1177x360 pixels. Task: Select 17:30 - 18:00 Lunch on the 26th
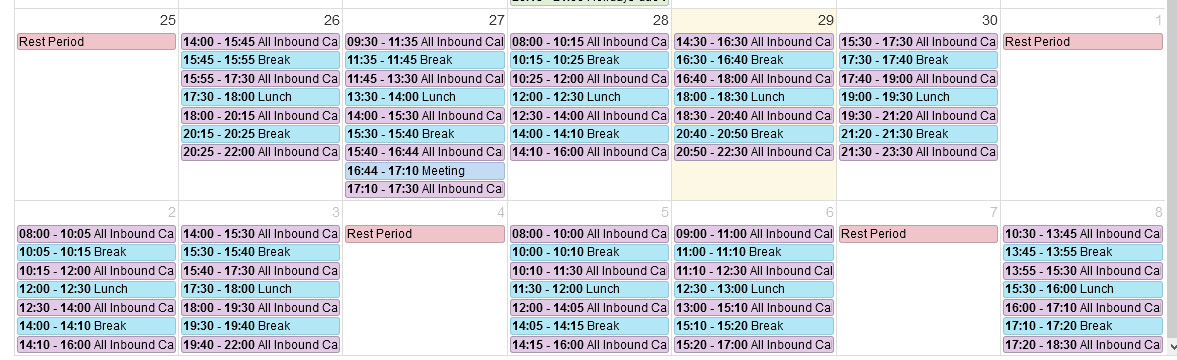[x=260, y=97]
